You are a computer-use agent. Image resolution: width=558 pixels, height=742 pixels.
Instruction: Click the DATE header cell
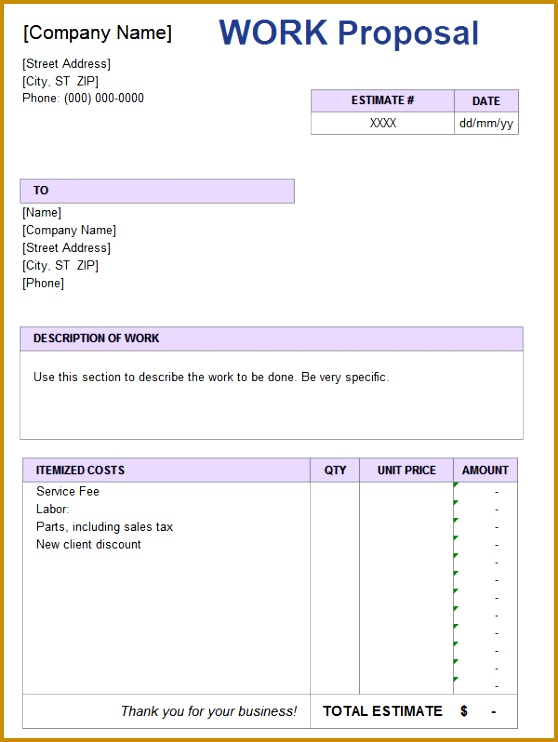[x=486, y=101]
